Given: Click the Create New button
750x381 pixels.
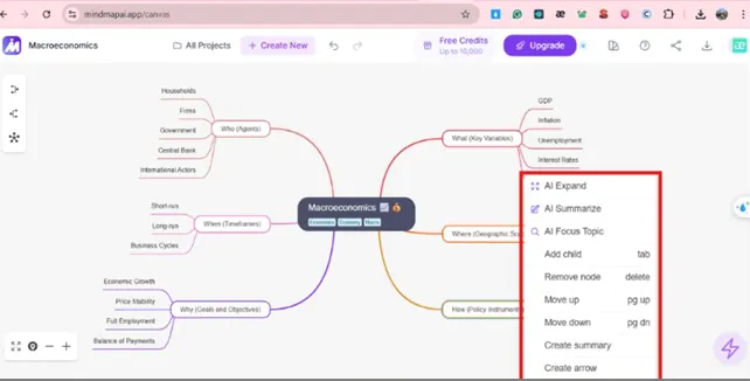Looking at the screenshot, I should [x=278, y=46].
